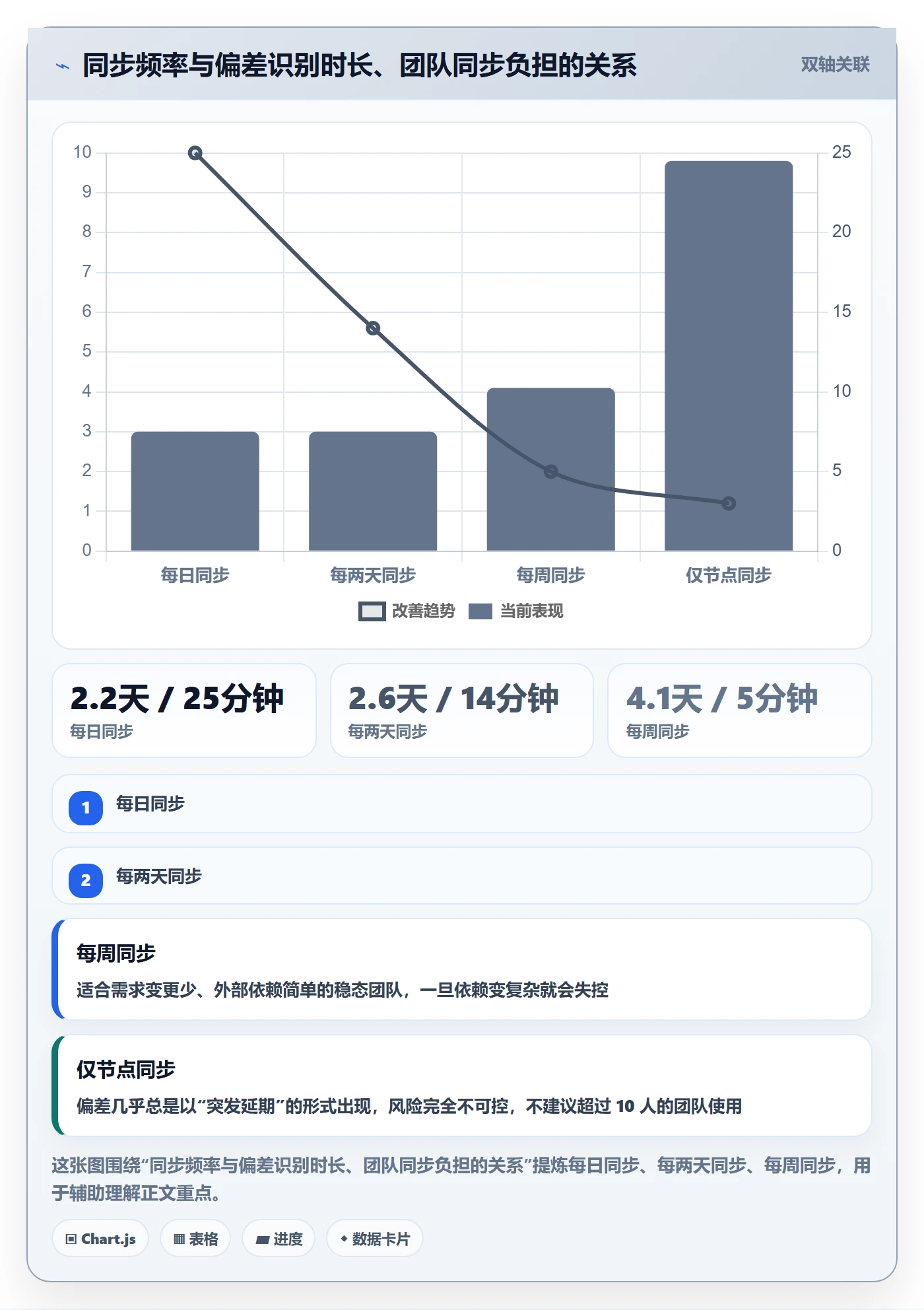The height and width of the screenshot is (1310, 924).
Task: Click the 当前表现 legend label
Action: pyautogui.click(x=532, y=611)
